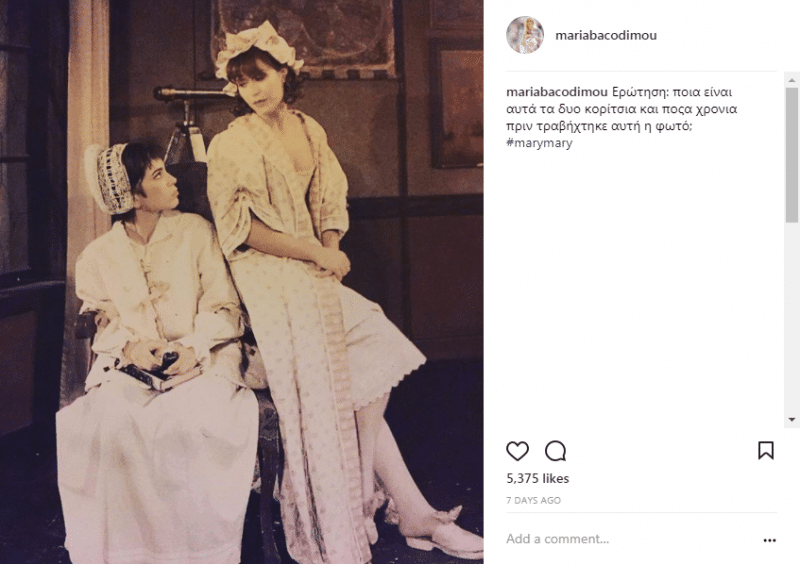Click the 7 DAYS AGO timestamp

pyautogui.click(x=533, y=501)
